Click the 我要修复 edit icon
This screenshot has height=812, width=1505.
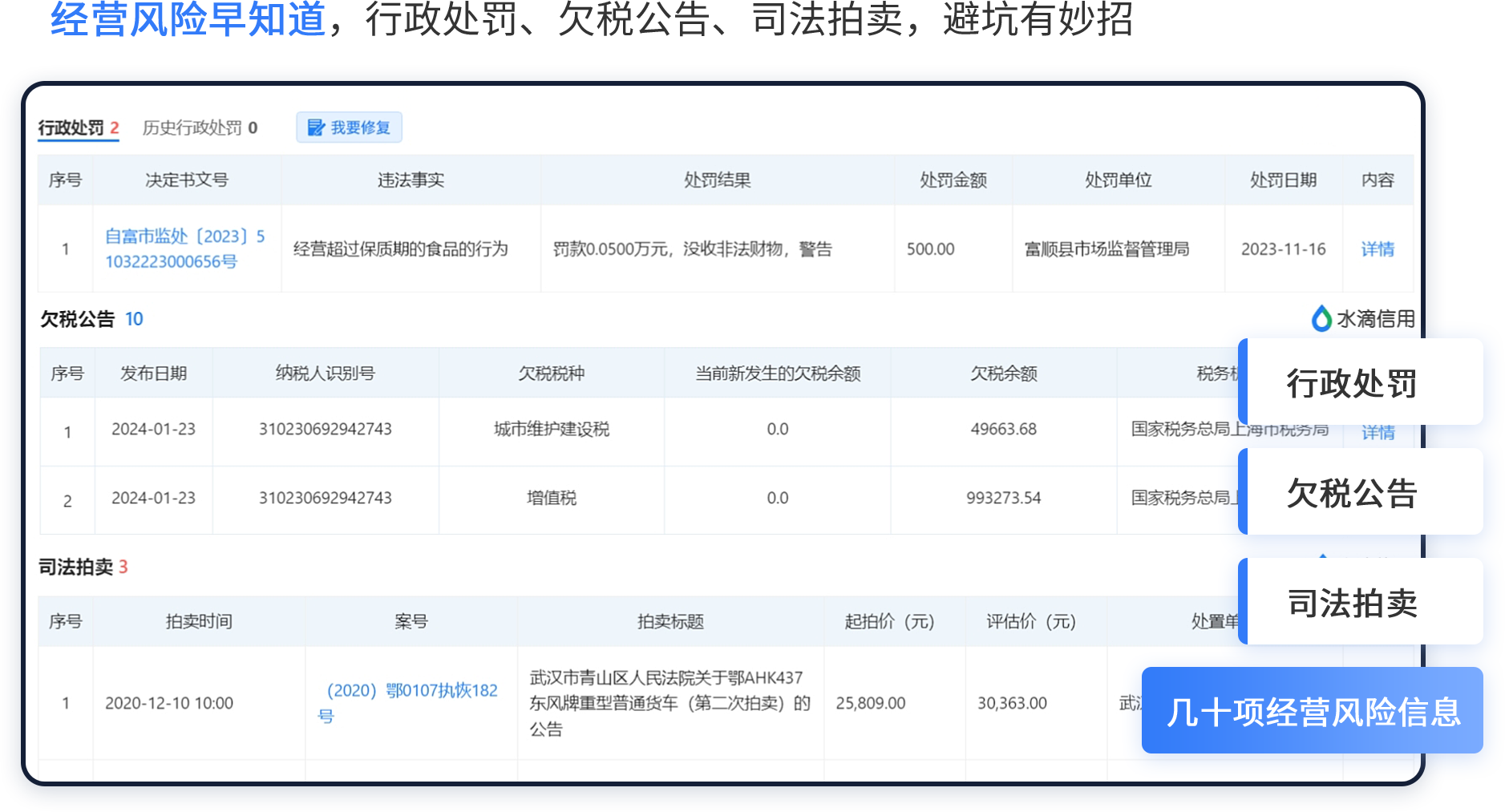coord(316,127)
